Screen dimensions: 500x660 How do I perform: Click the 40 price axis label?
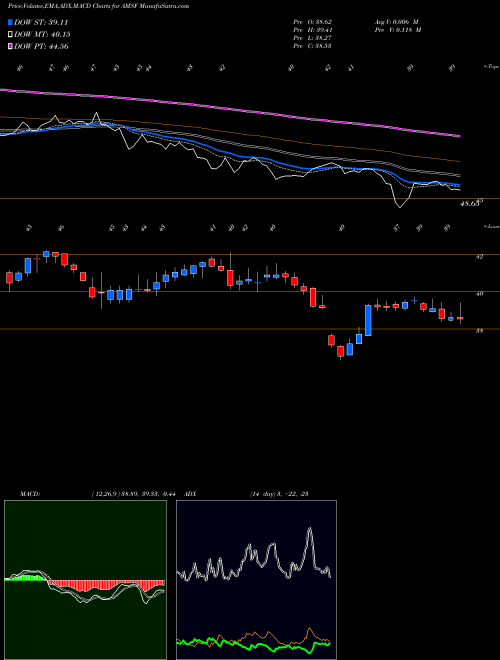[479, 293]
